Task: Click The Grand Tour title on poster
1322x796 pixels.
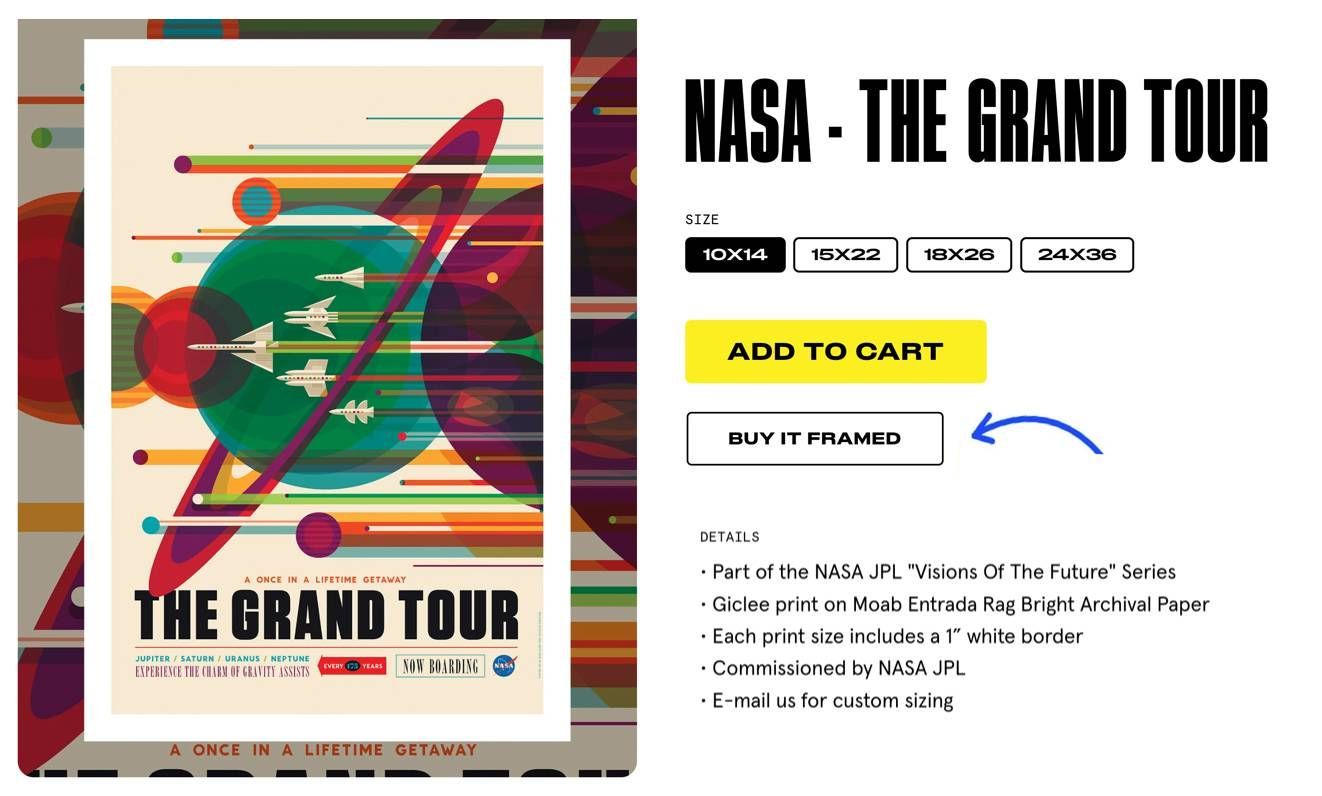Action: tap(327, 614)
